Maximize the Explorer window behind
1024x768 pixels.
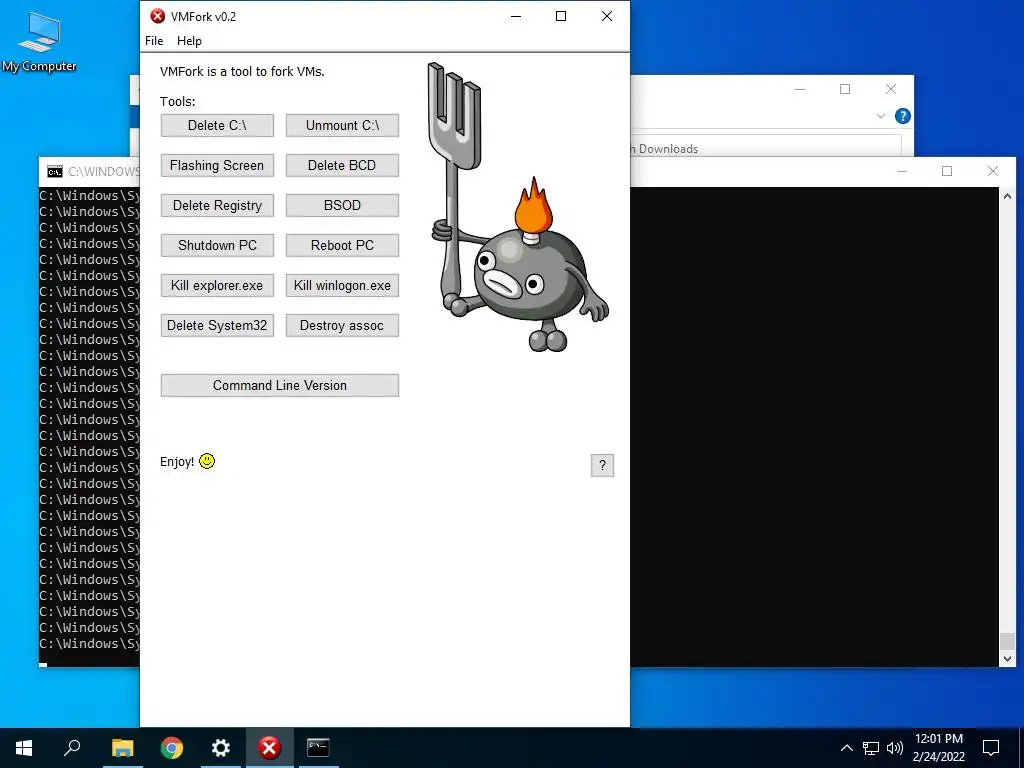click(845, 89)
